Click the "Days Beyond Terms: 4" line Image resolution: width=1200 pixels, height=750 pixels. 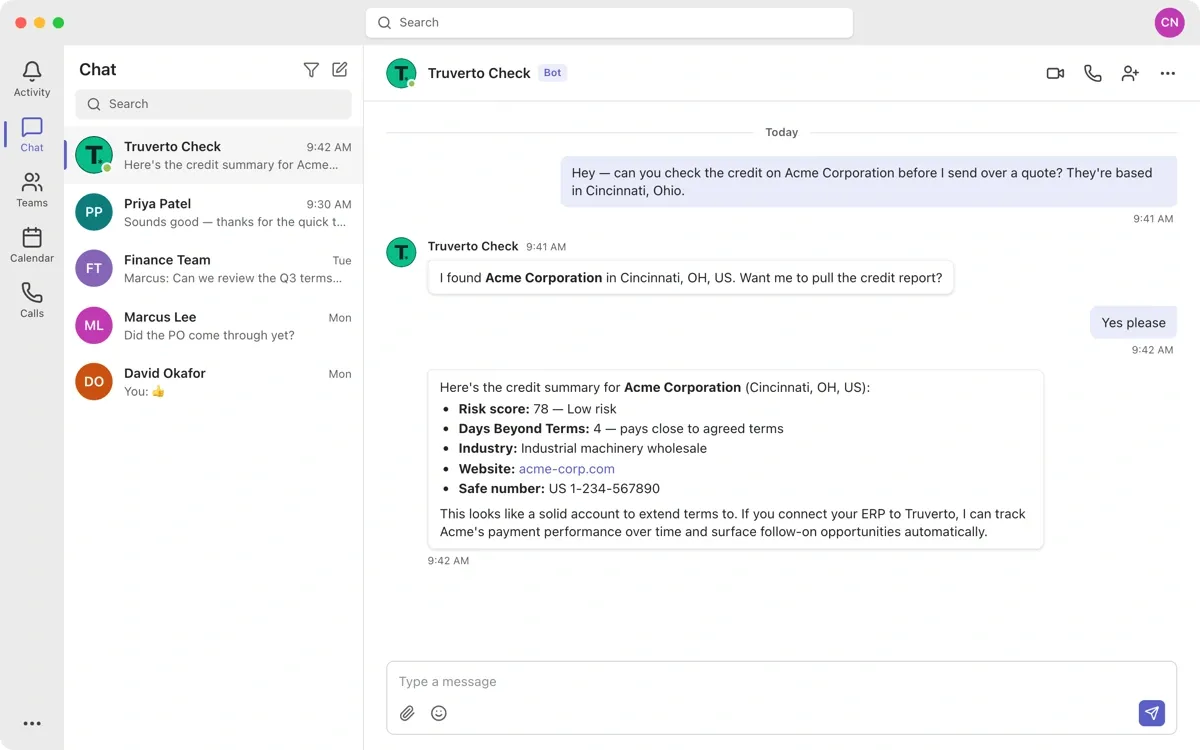pos(621,429)
